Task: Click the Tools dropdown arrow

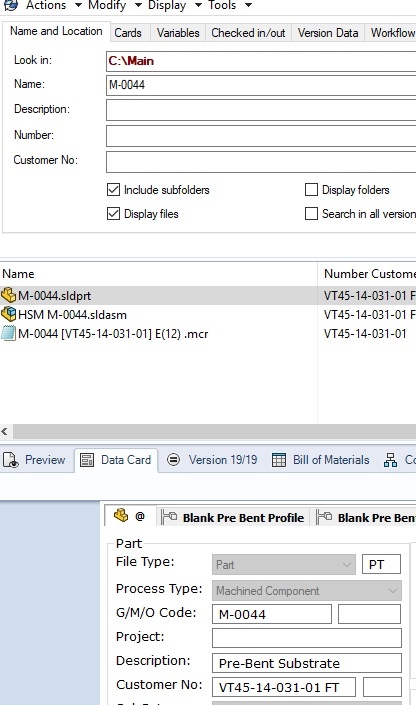Action: (x=248, y=6)
